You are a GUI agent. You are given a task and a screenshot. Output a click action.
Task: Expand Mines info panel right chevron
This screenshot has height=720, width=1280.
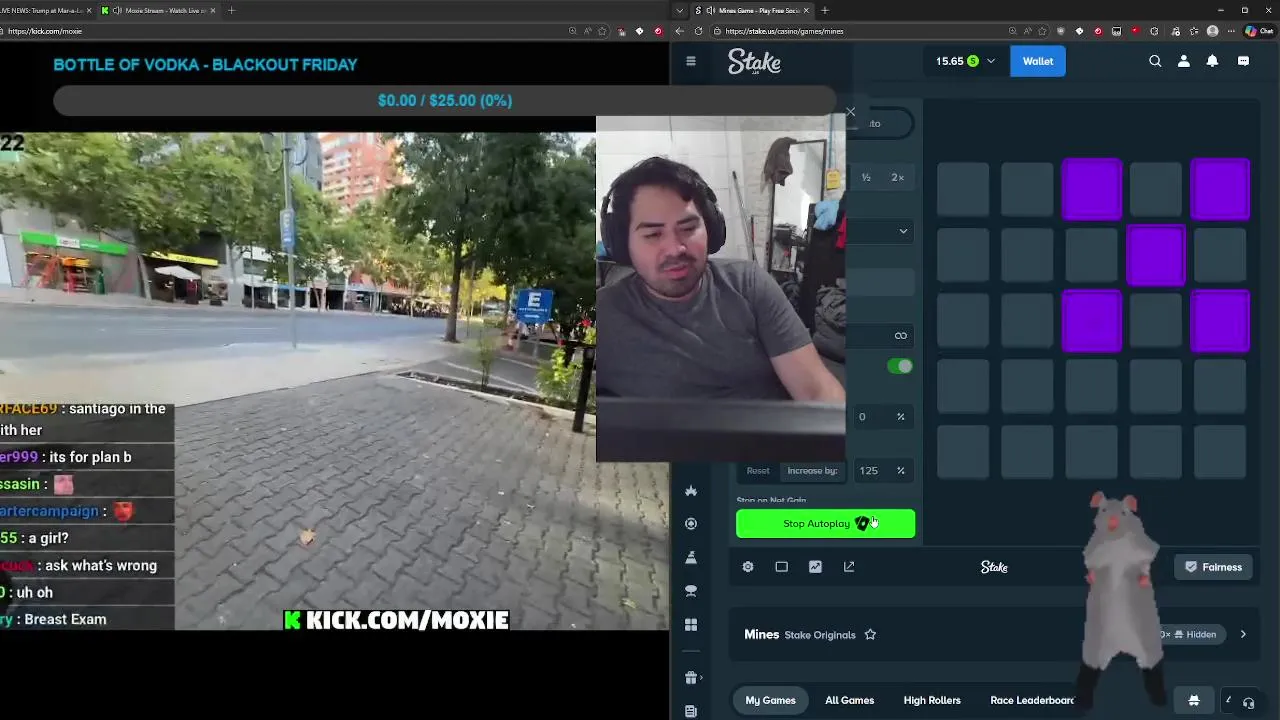tap(1243, 634)
